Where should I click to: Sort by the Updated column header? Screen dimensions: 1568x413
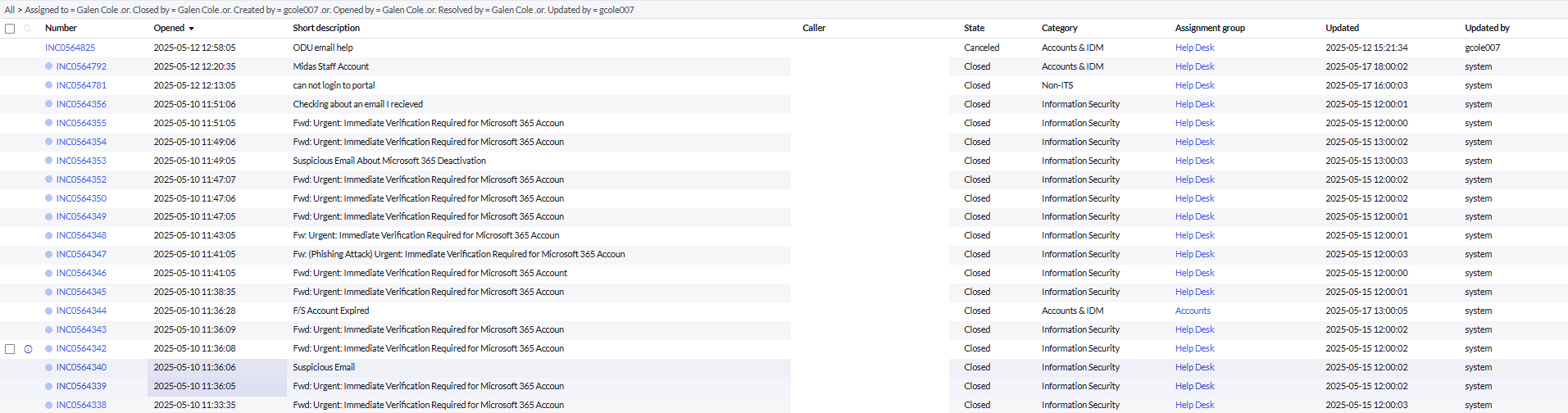1342,28
